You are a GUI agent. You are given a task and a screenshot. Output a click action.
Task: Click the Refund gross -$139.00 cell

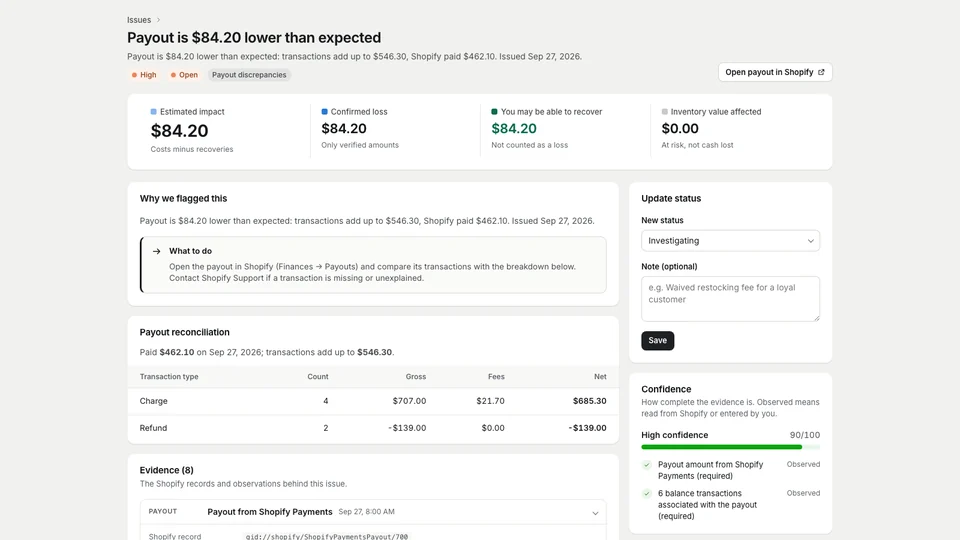407,428
